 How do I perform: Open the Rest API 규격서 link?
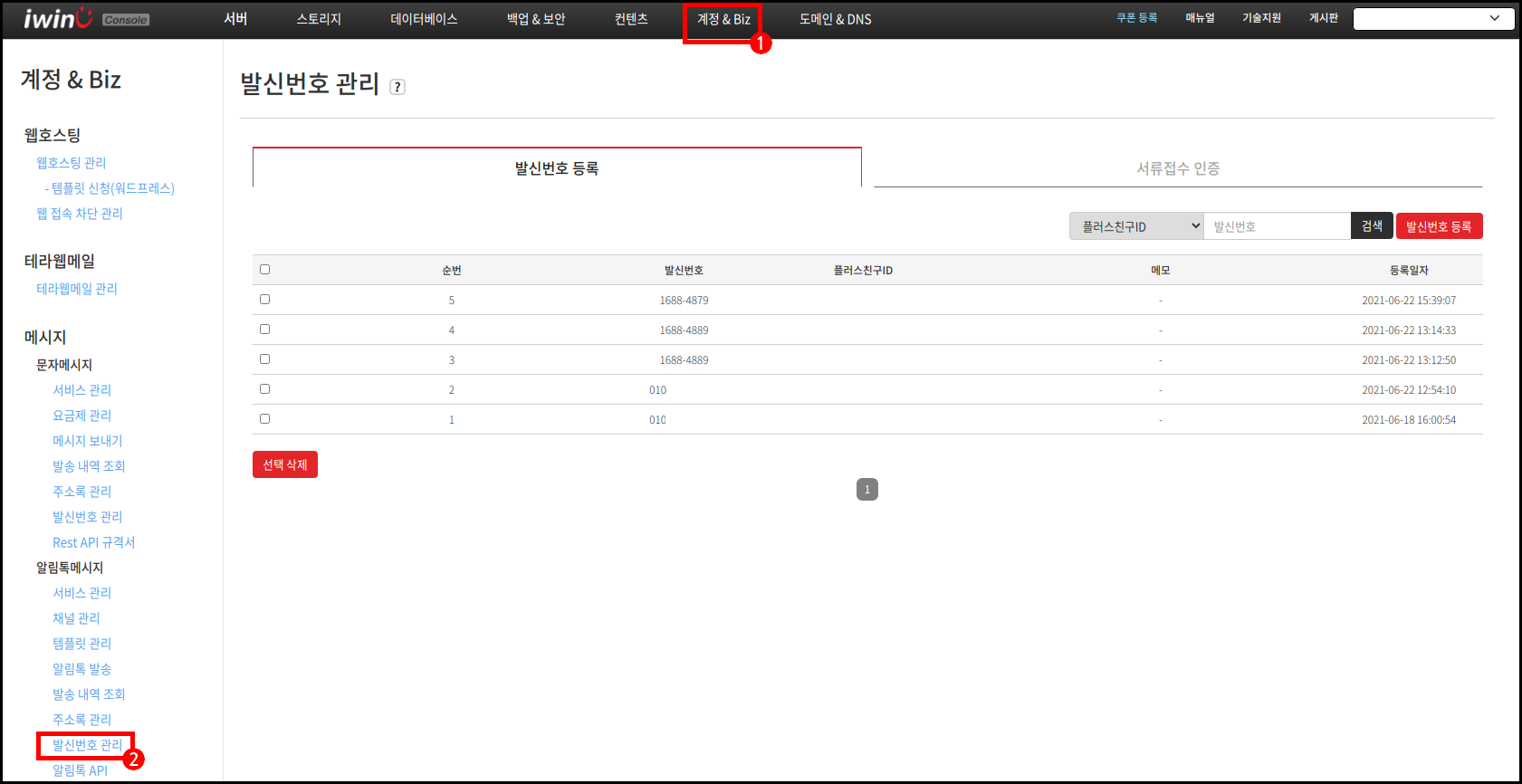click(93, 542)
